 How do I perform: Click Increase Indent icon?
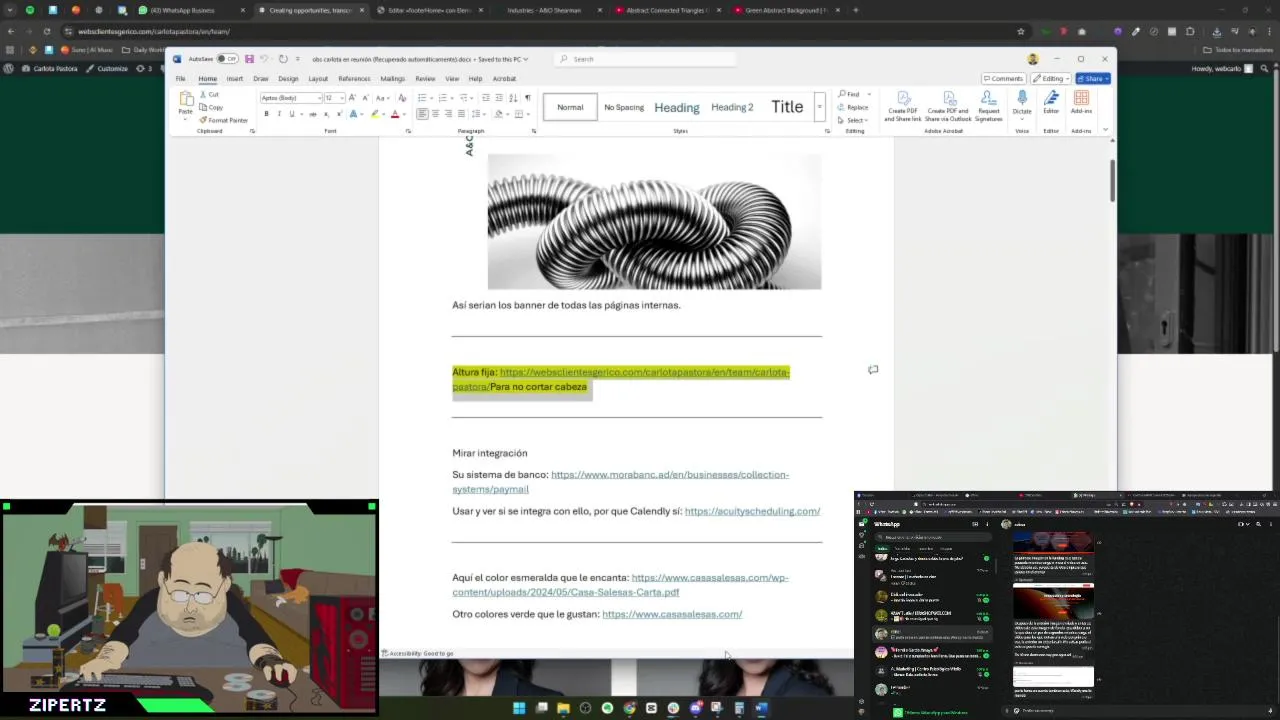(x=499, y=98)
